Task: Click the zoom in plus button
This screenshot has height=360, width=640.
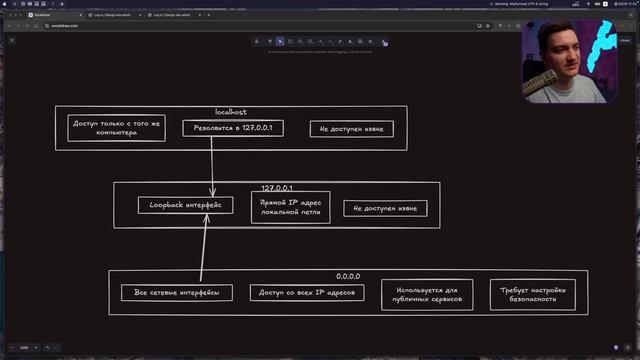Action: [36, 348]
